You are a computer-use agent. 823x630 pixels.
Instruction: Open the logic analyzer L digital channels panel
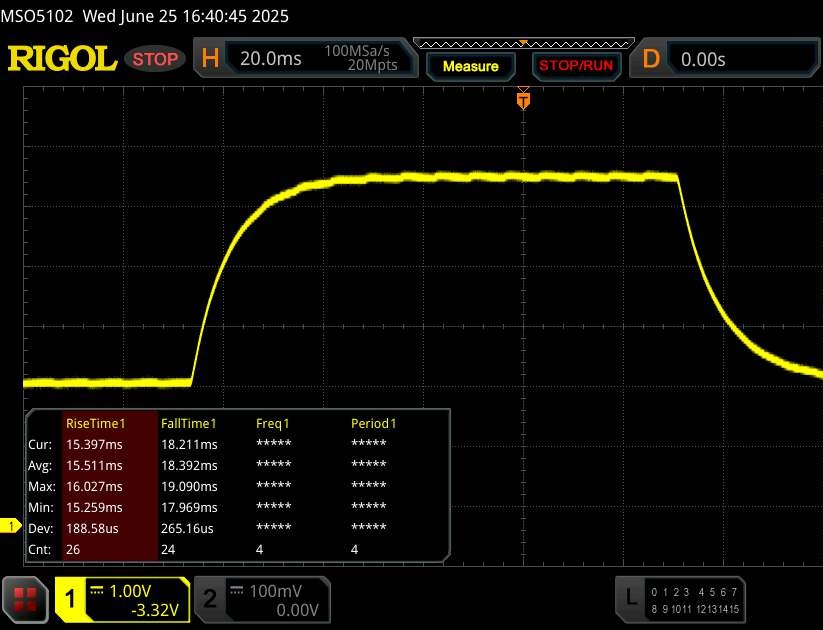click(x=680, y=600)
